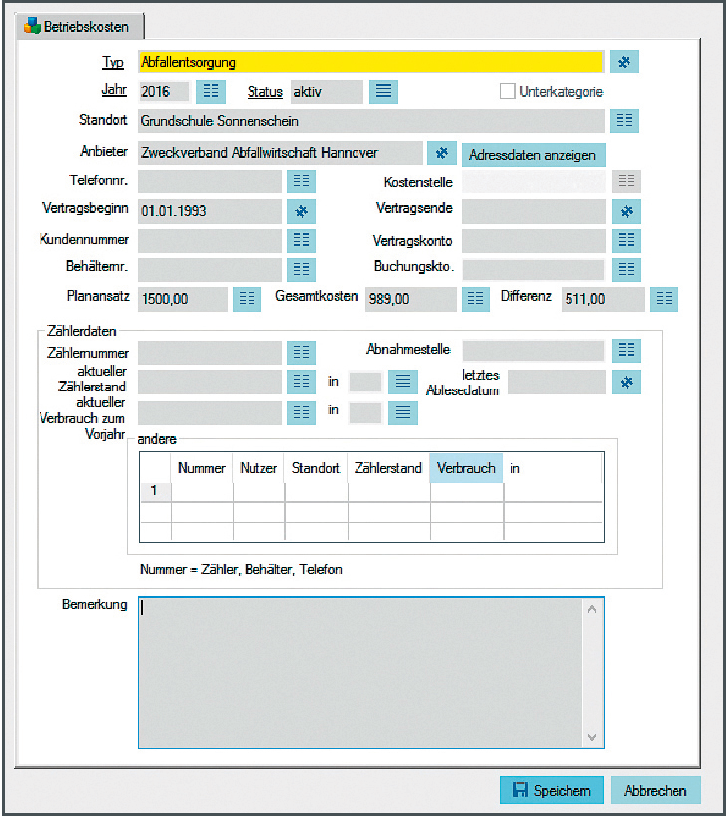Open the list selector for Abnahmestelle
The width and height of the screenshot is (727, 816).
tap(626, 351)
